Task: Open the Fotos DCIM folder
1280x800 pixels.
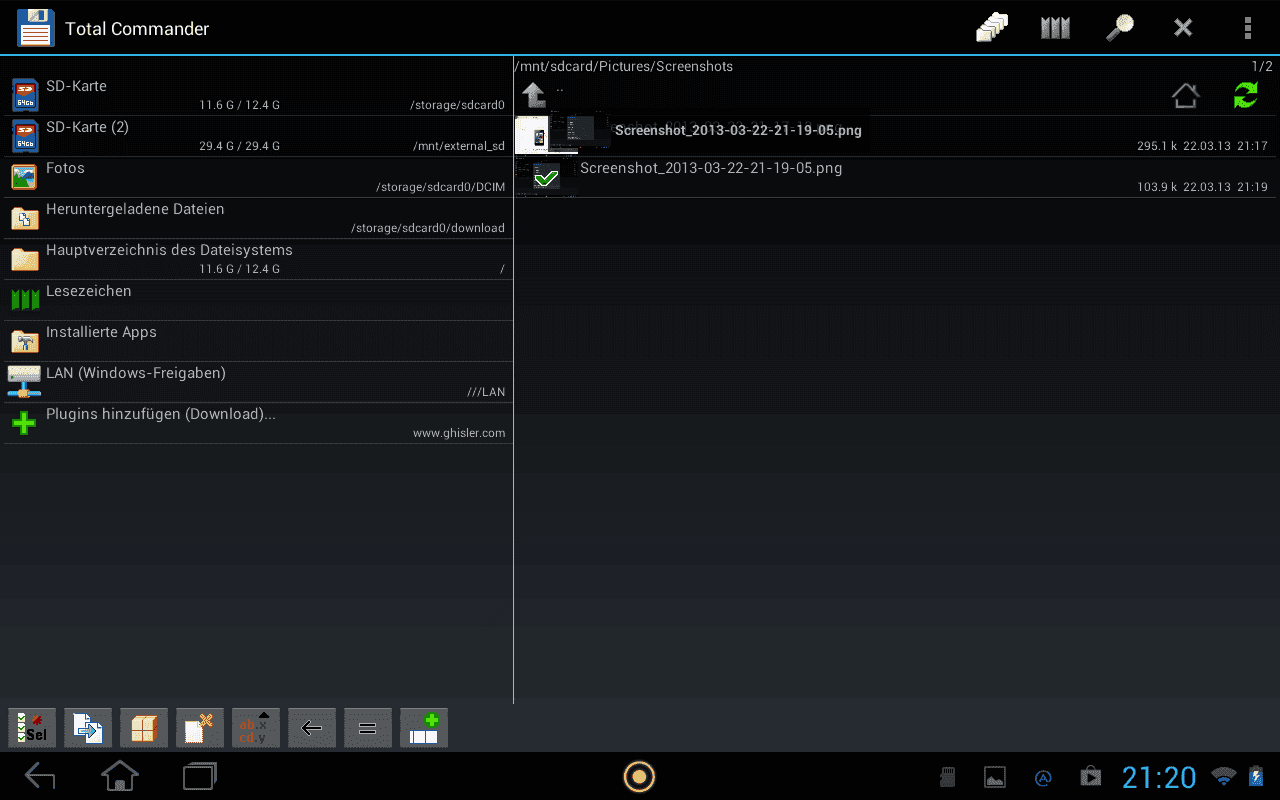Action: pos(258,177)
